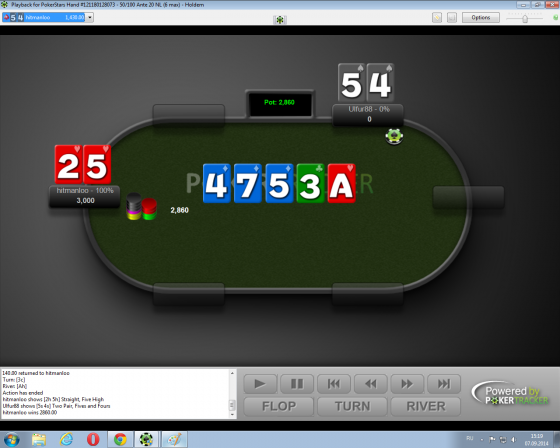Click the replay speed slider handle
The image size is (560, 448).
[525, 19]
